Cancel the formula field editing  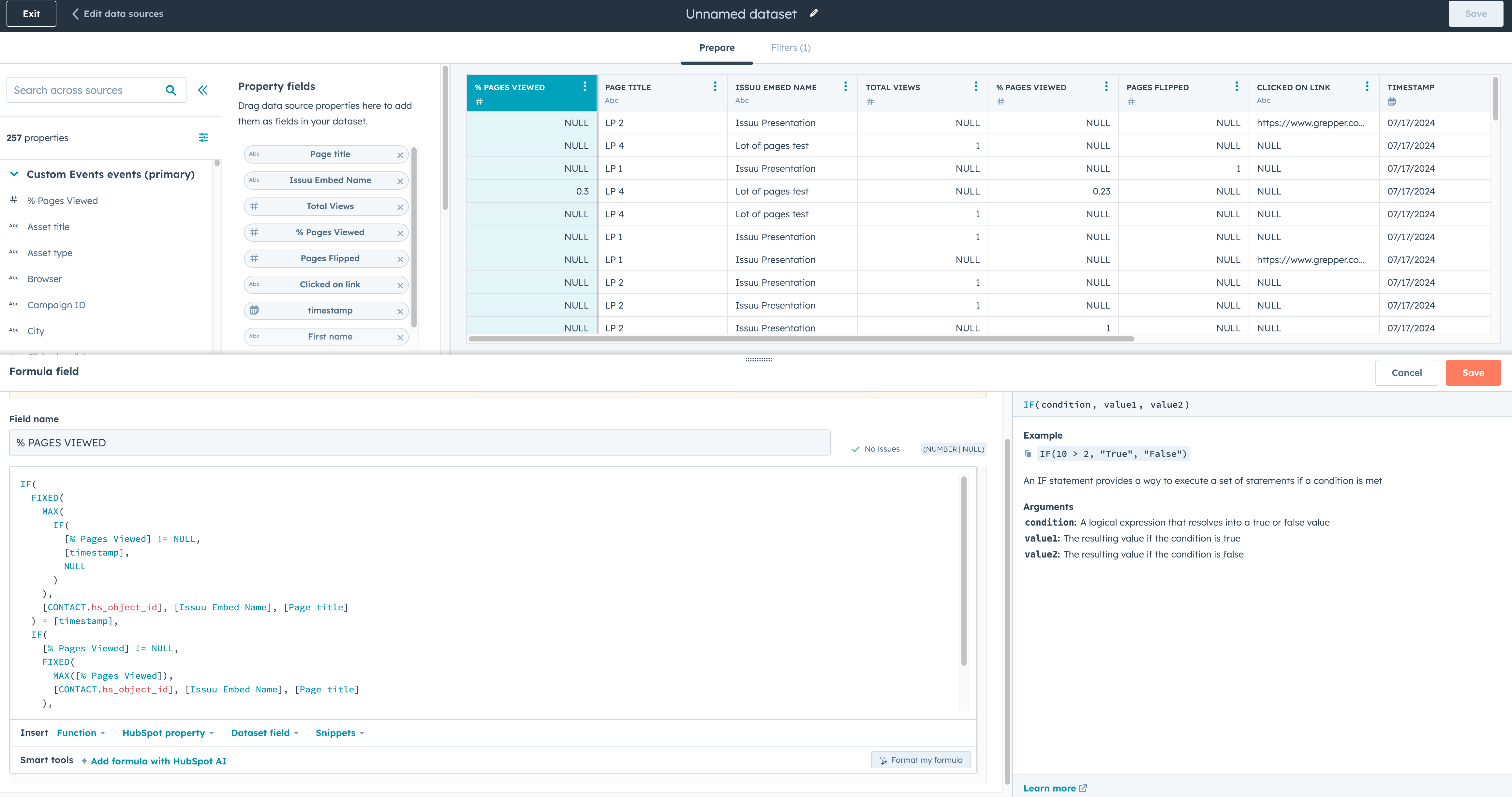(x=1406, y=372)
